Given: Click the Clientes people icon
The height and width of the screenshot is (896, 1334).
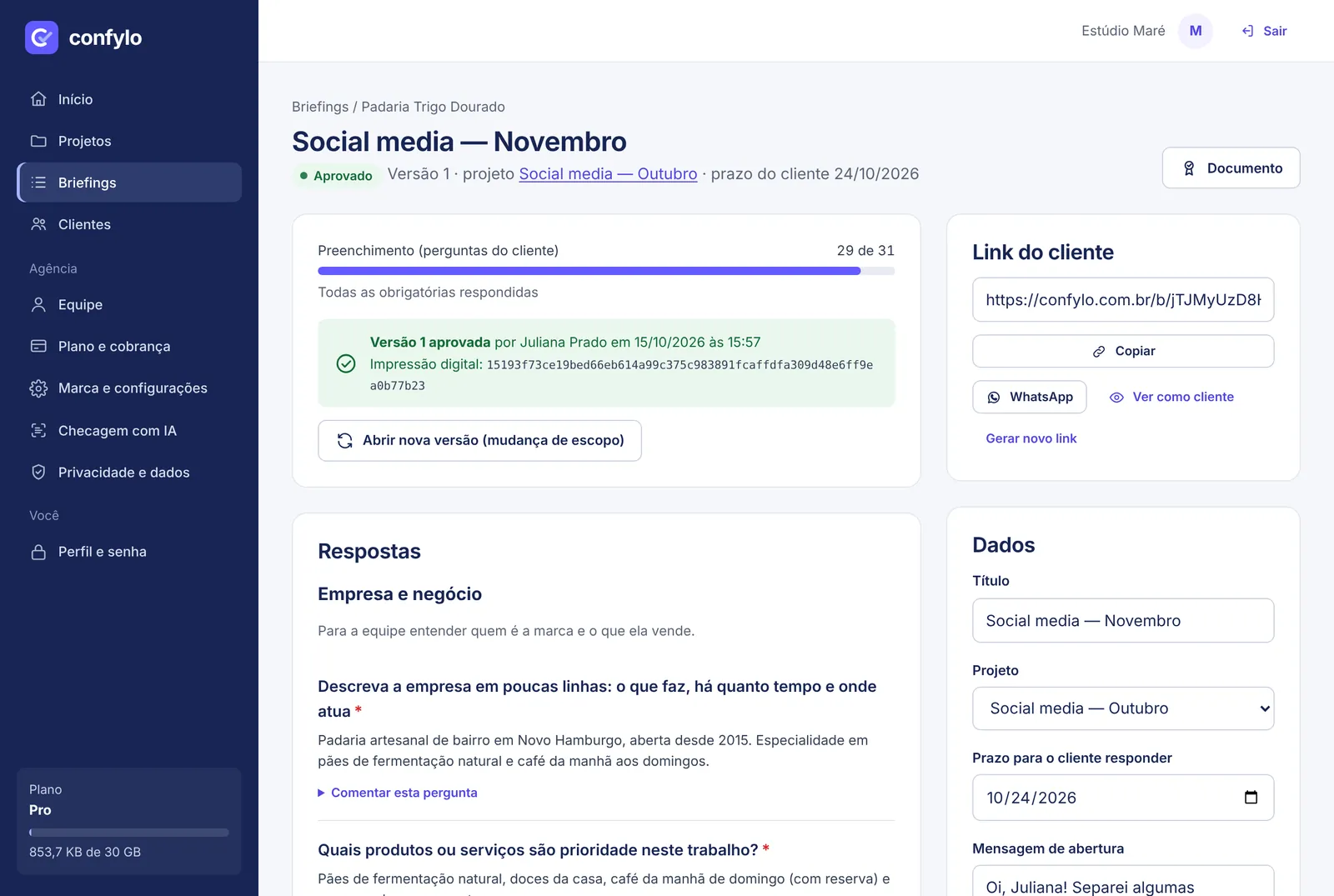Looking at the screenshot, I should tap(38, 224).
